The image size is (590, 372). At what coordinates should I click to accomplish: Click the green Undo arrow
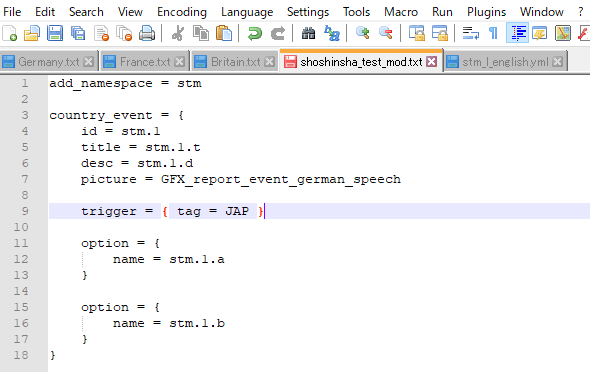(255, 33)
